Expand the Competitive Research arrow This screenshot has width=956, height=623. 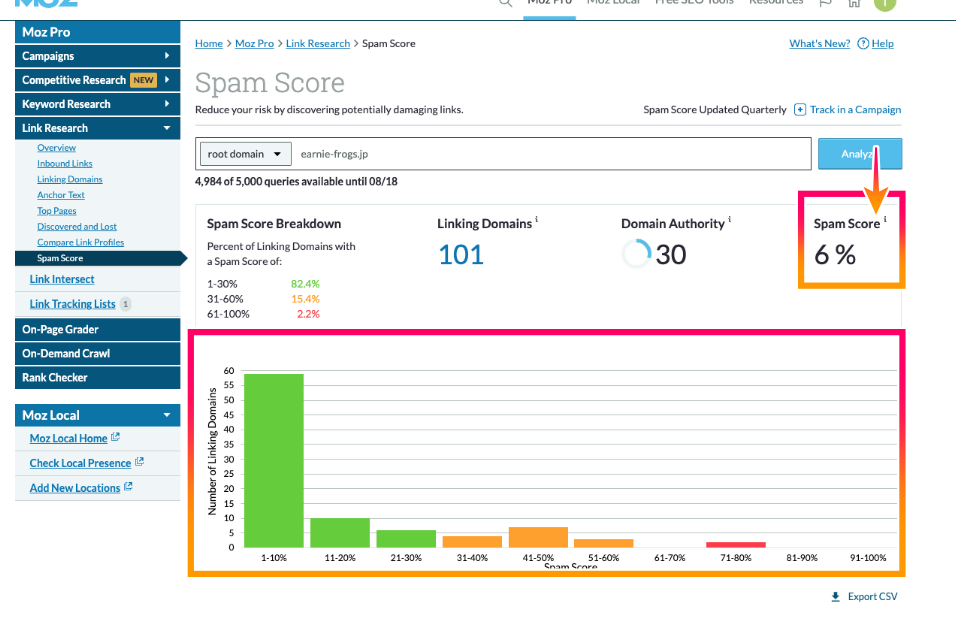pos(167,79)
